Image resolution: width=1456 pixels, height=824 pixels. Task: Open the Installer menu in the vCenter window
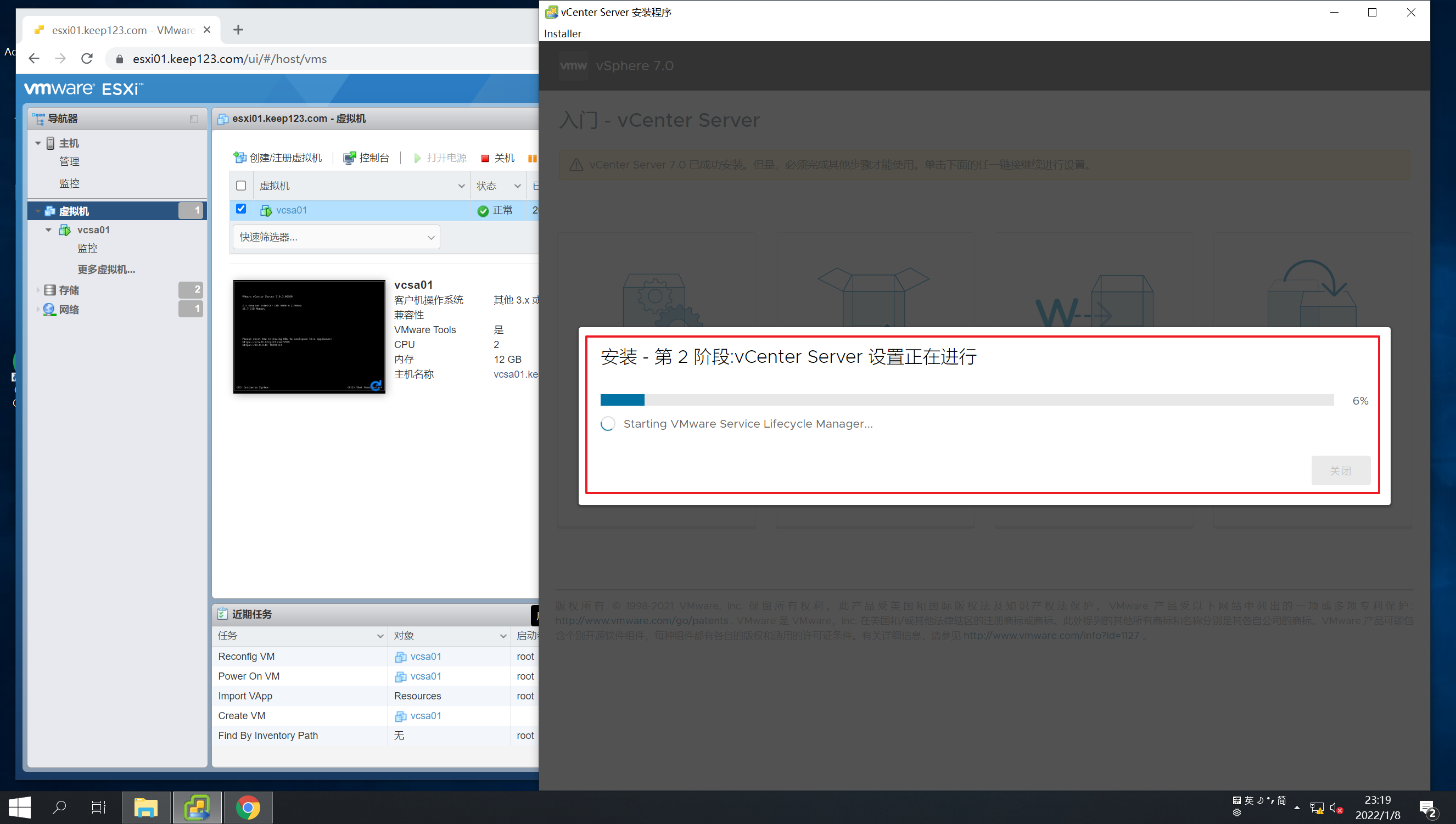[x=563, y=33]
